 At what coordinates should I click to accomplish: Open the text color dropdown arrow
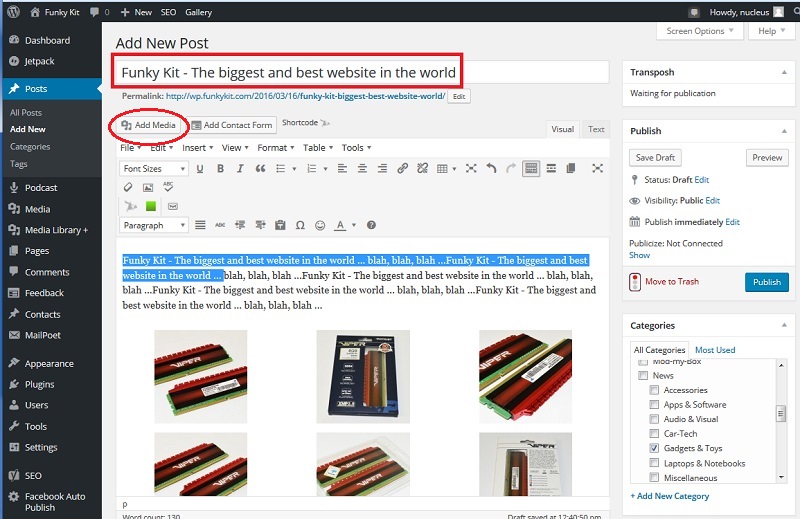354,225
